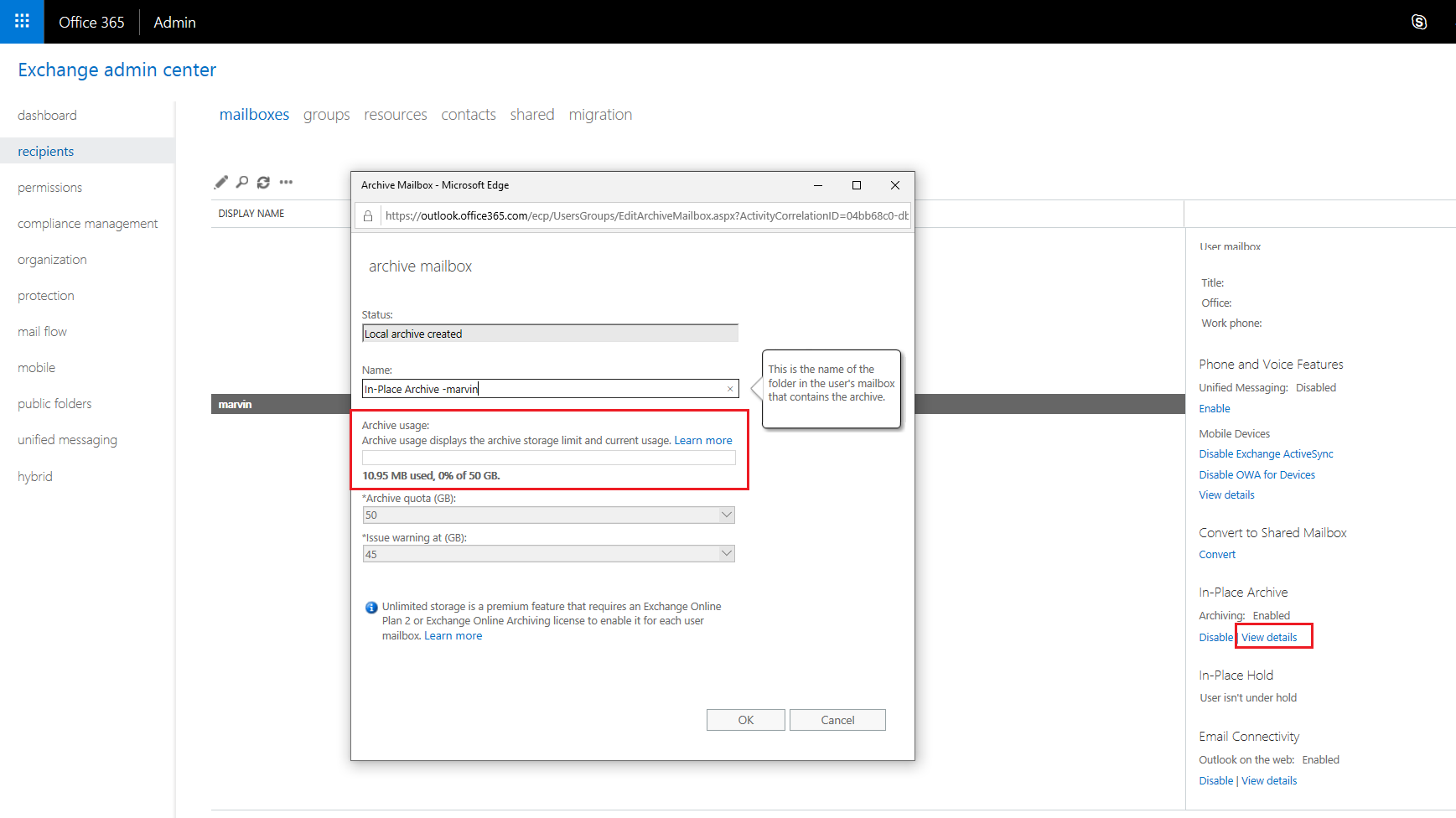Screen dimensions: 1456x818
Task: Open permissions in the left navigation
Action: coord(50,188)
